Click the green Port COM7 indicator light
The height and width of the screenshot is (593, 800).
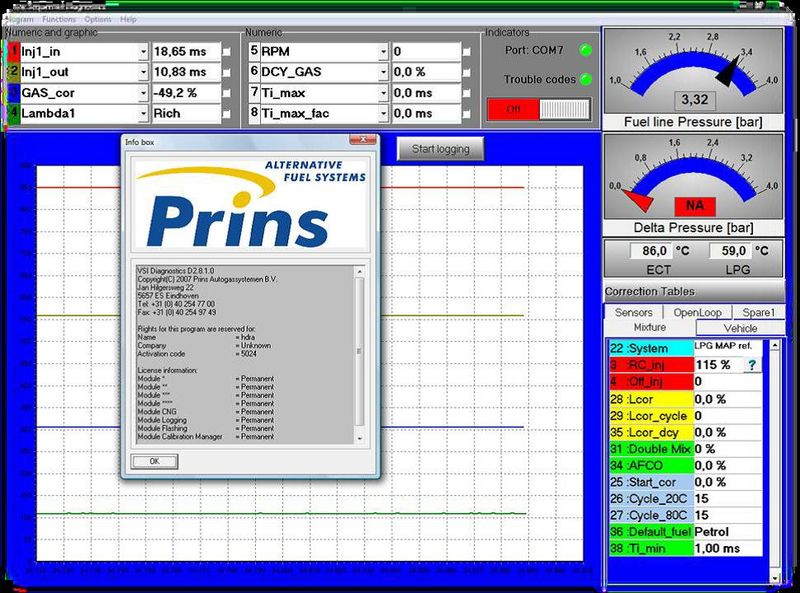coord(586,50)
